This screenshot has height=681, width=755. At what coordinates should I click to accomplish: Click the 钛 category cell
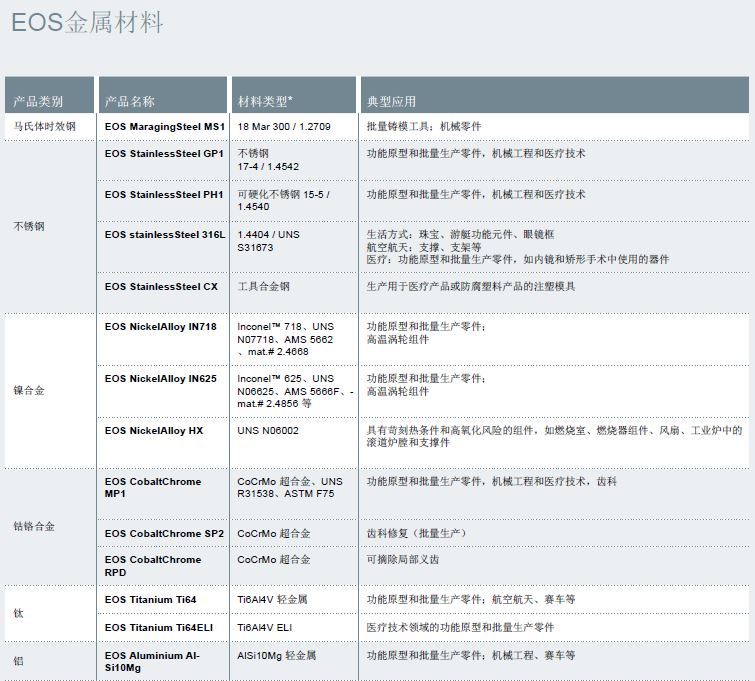18,613
